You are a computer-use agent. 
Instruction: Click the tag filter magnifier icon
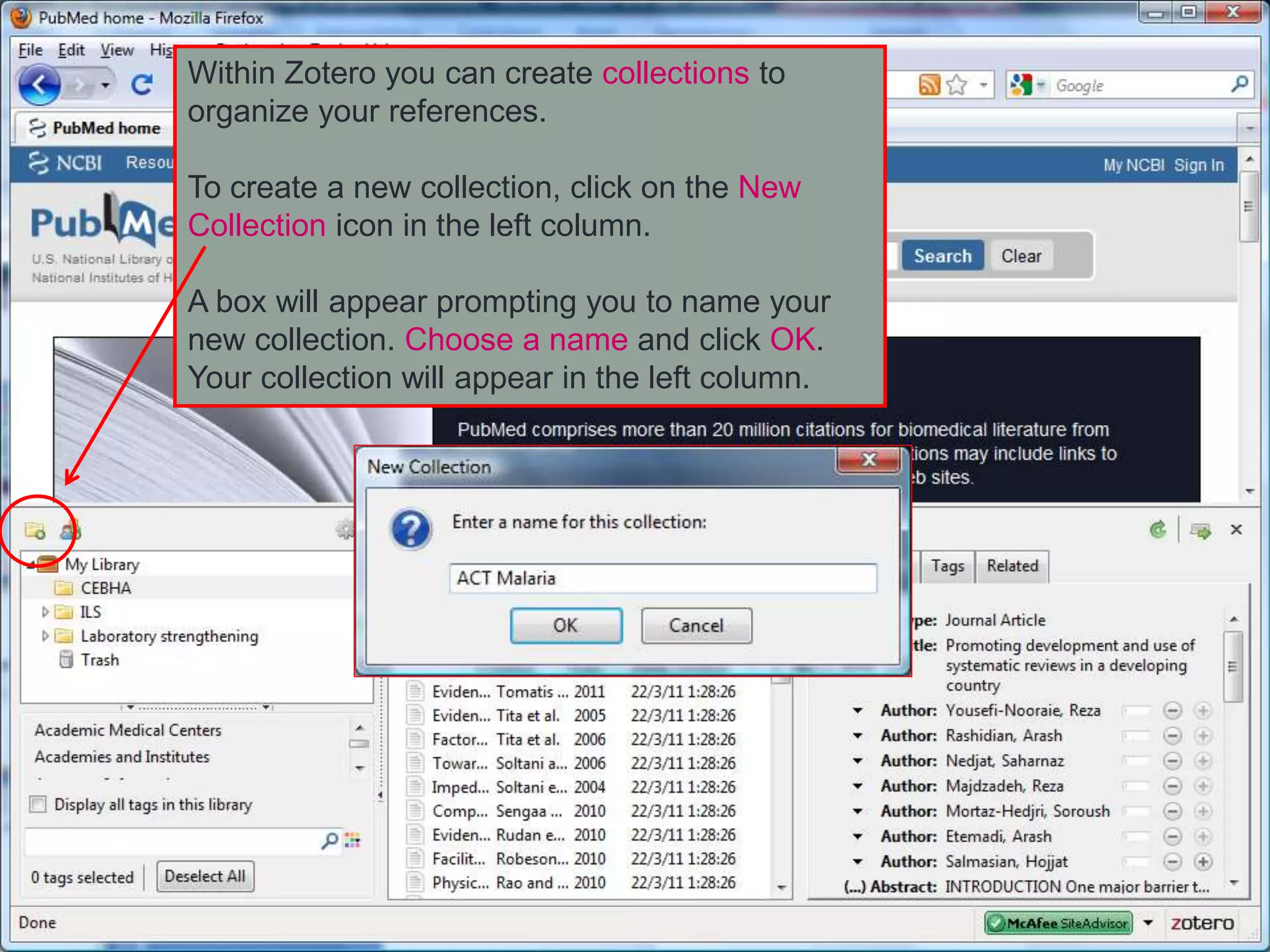pos(330,841)
